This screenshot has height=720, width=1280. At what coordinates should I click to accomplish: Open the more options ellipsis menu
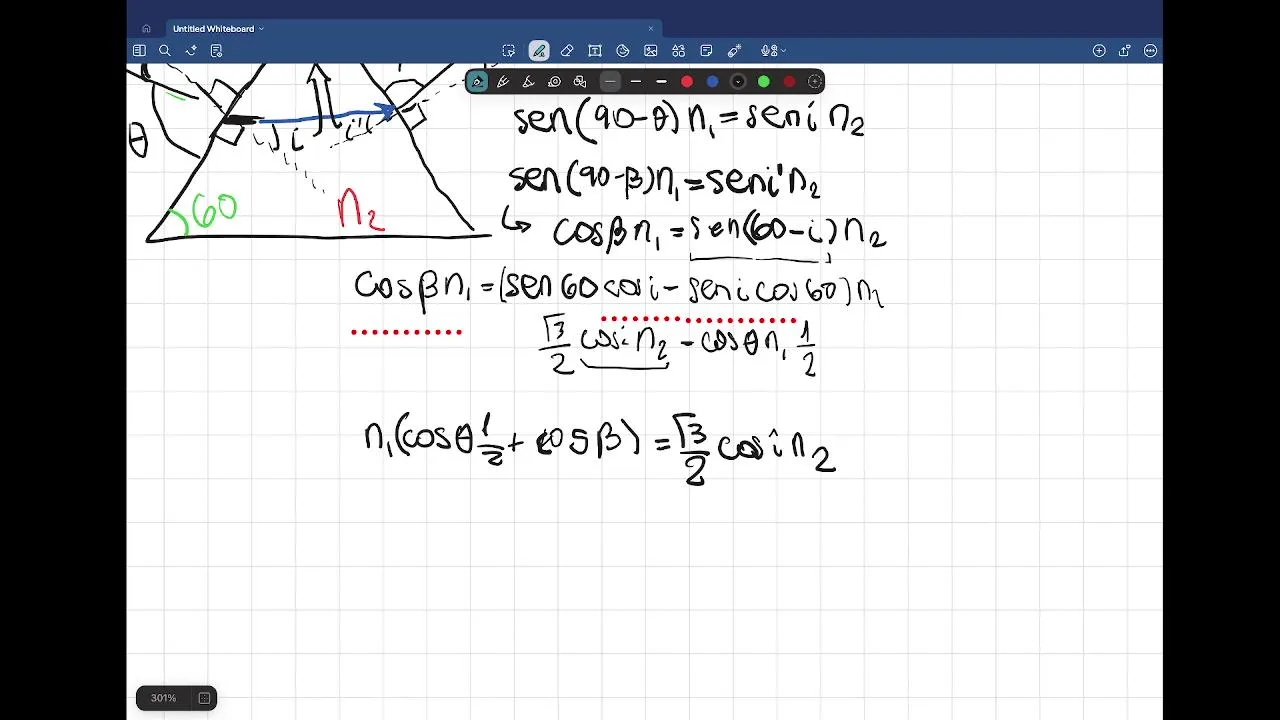[x=1151, y=51]
